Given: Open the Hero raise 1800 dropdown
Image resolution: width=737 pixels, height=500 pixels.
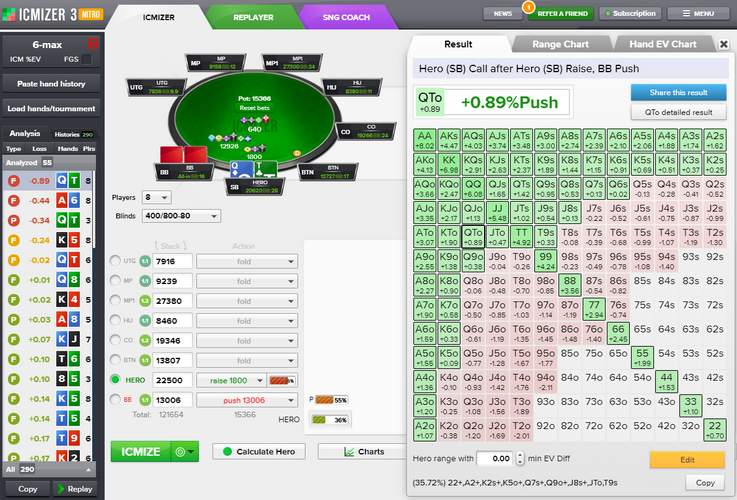Looking at the screenshot, I should click(231, 380).
